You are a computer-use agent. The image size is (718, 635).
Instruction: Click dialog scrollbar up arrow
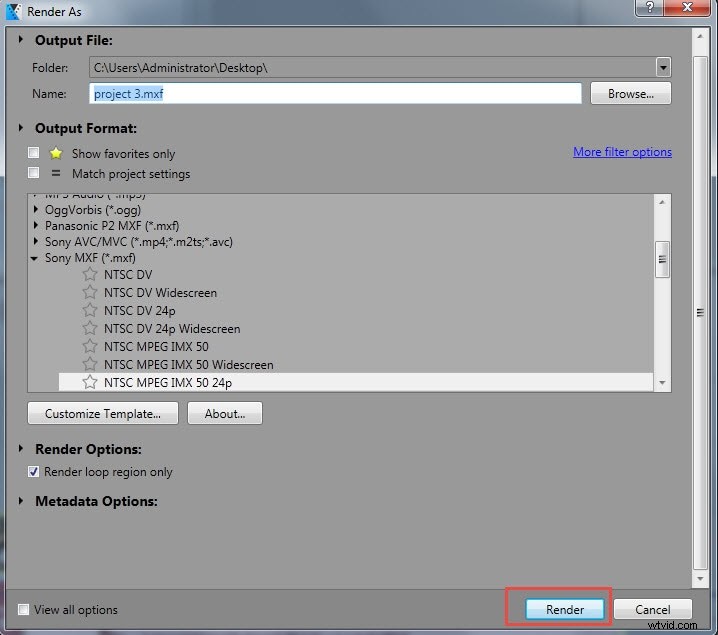[700, 36]
